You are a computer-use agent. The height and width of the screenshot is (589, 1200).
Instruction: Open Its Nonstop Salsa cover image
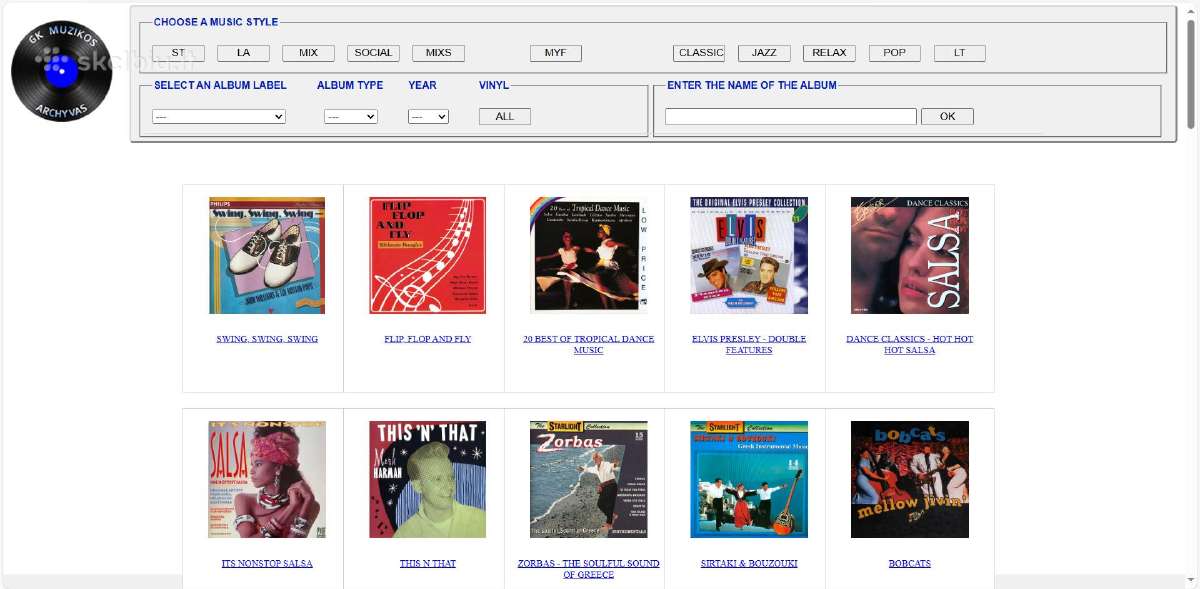(x=267, y=479)
